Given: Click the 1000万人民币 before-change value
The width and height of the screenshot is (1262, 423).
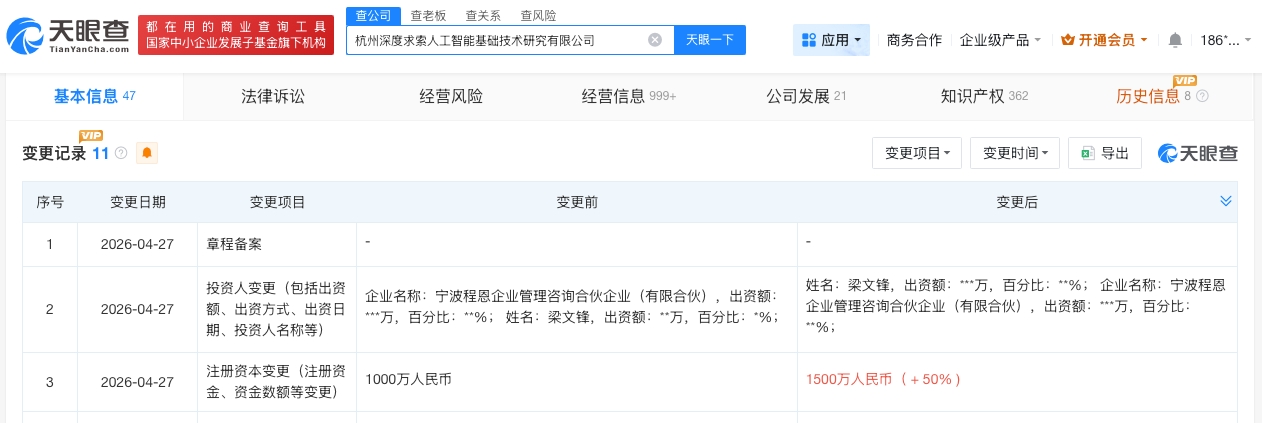Looking at the screenshot, I should [x=409, y=380].
